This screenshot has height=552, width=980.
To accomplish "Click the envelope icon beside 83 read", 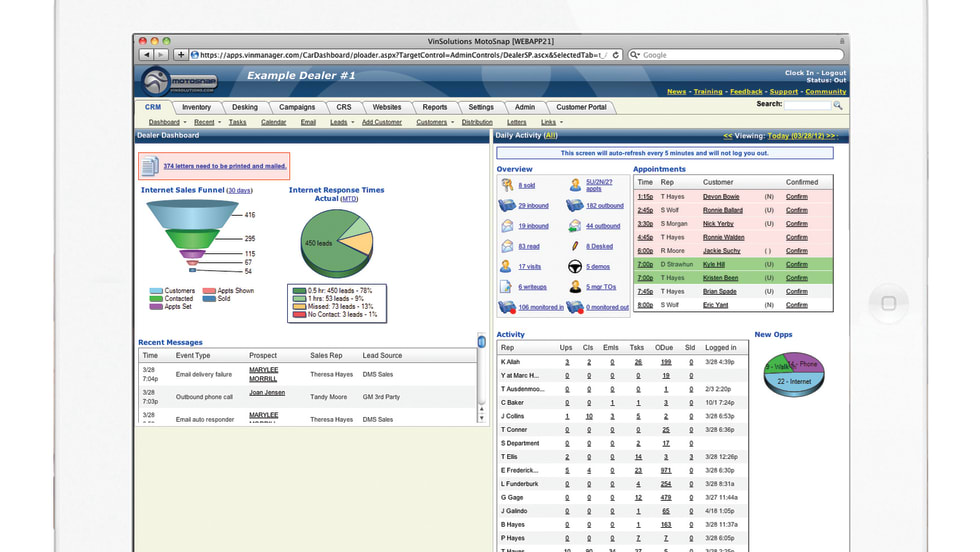I will [x=506, y=246].
